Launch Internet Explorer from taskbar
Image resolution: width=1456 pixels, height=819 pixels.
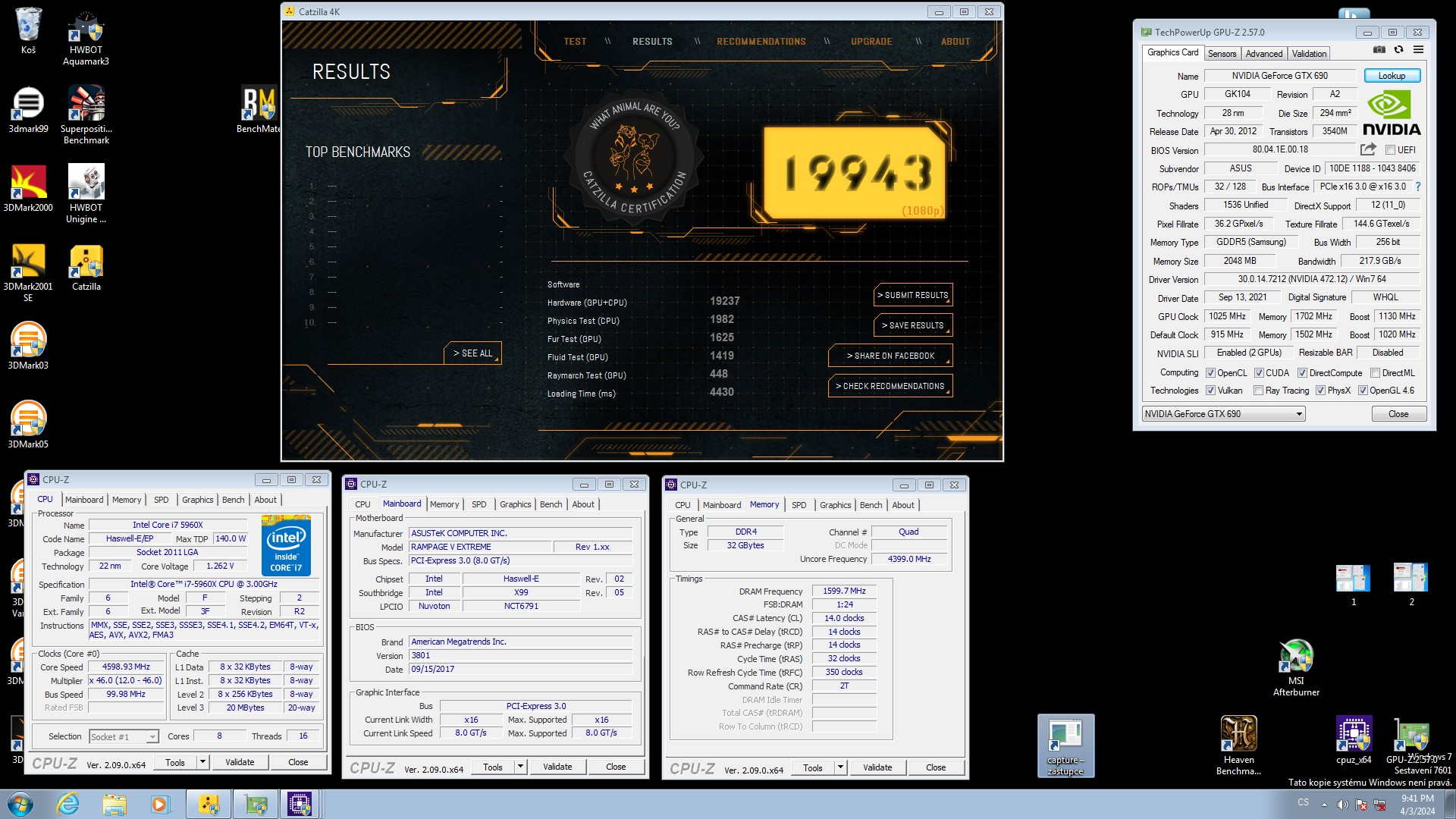[x=68, y=804]
